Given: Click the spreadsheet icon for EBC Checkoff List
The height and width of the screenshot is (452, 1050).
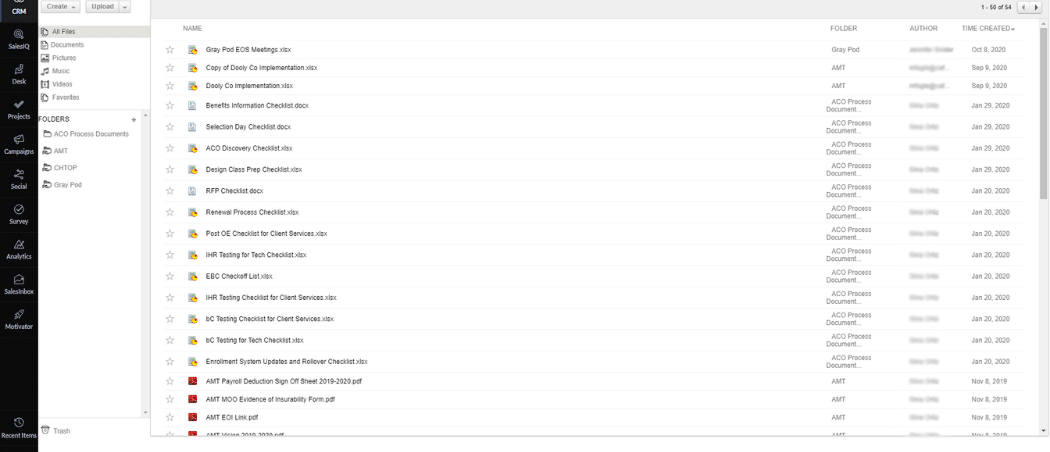Looking at the screenshot, I should 193,276.
